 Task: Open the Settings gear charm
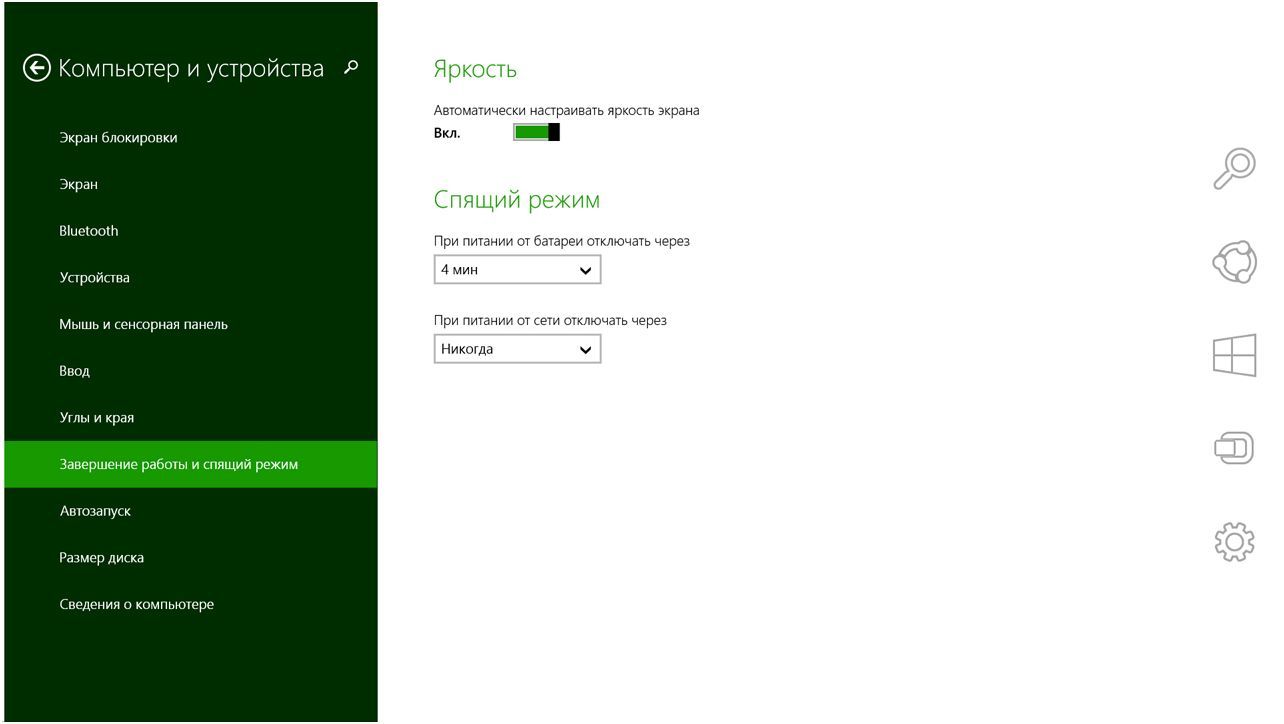pos(1234,541)
